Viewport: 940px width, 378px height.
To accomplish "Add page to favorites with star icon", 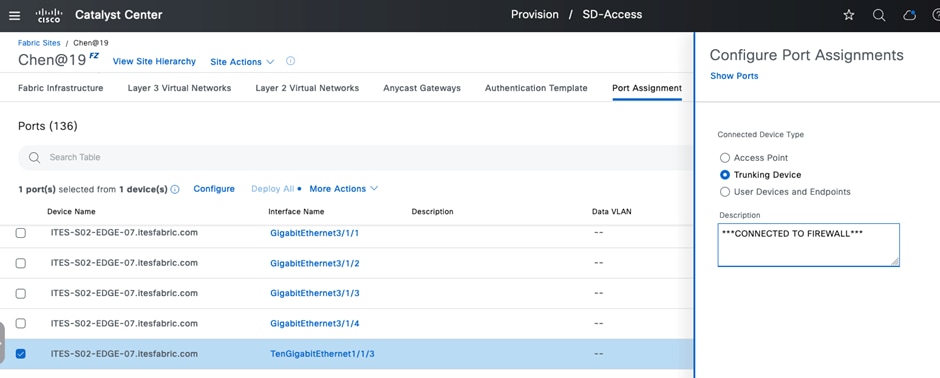I will point(849,15).
